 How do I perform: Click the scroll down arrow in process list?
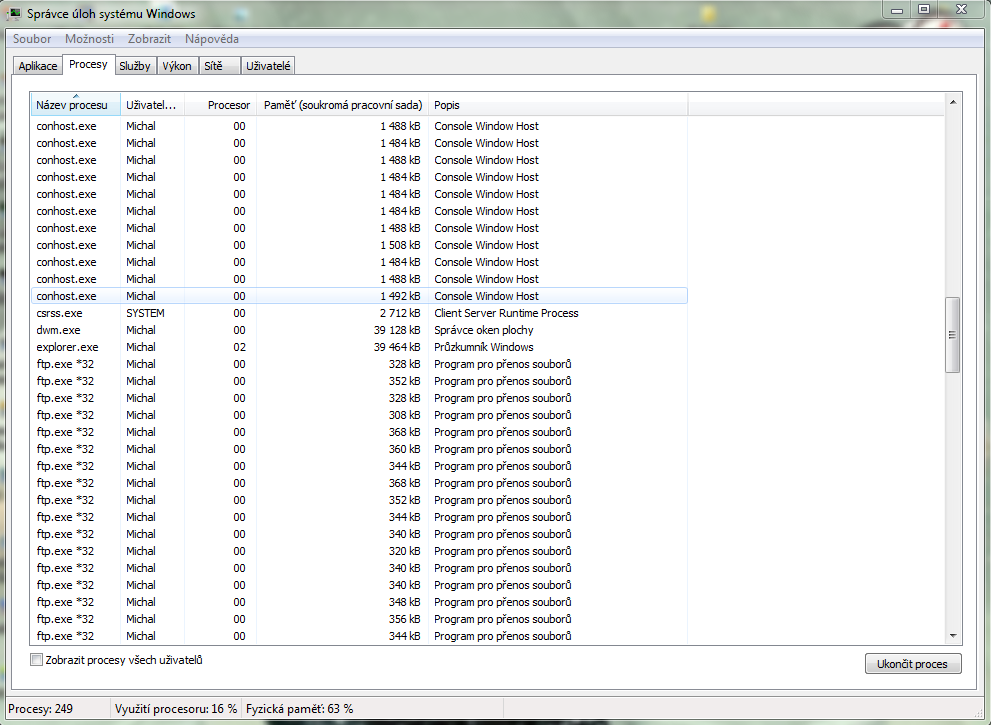[x=953, y=636]
